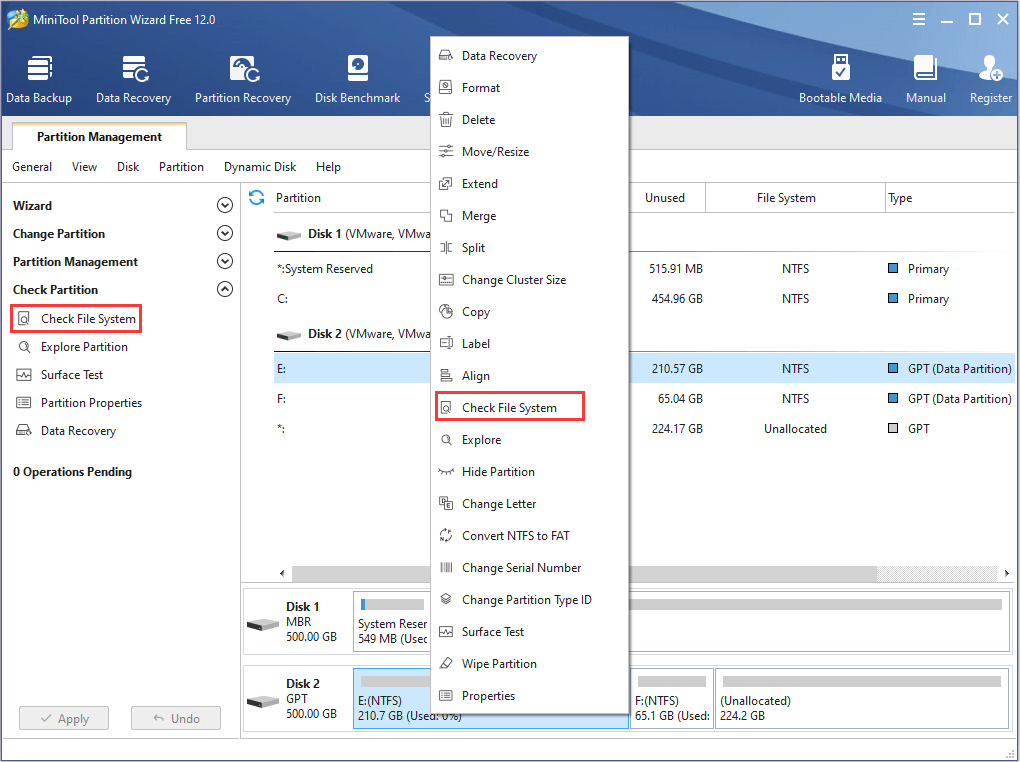
Task: Click the Change Letter icon
Action: coord(446,503)
